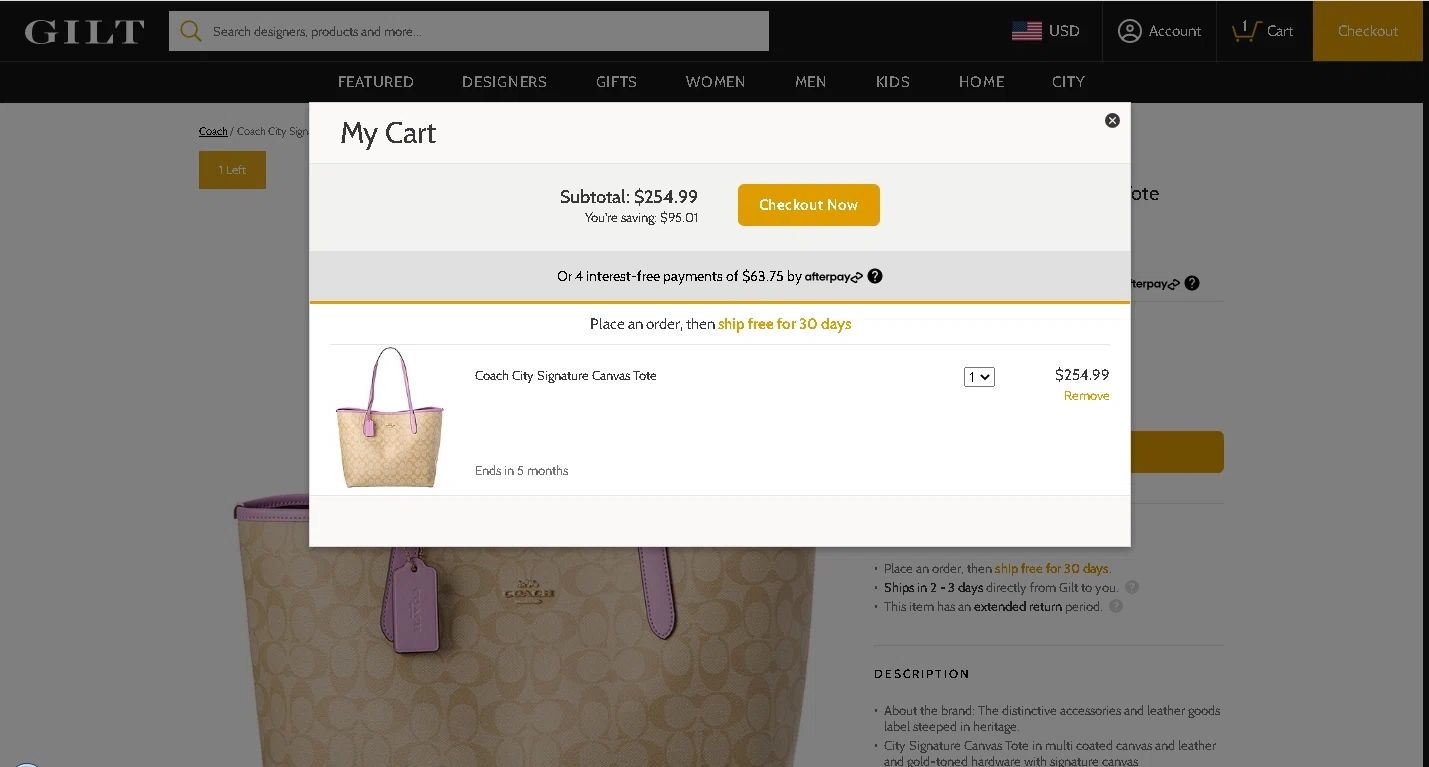Click help icon next to extended return period
Image resolution: width=1429 pixels, height=767 pixels.
click(x=1116, y=606)
